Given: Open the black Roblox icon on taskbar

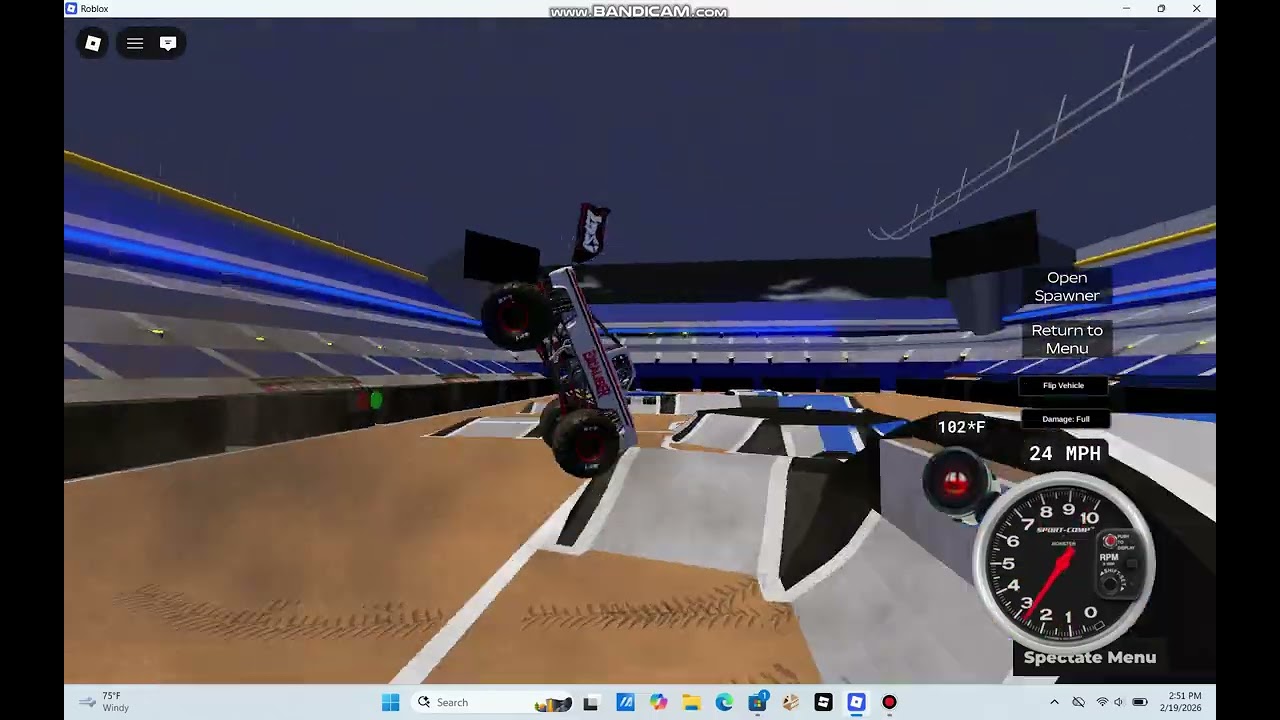Looking at the screenshot, I should point(823,702).
